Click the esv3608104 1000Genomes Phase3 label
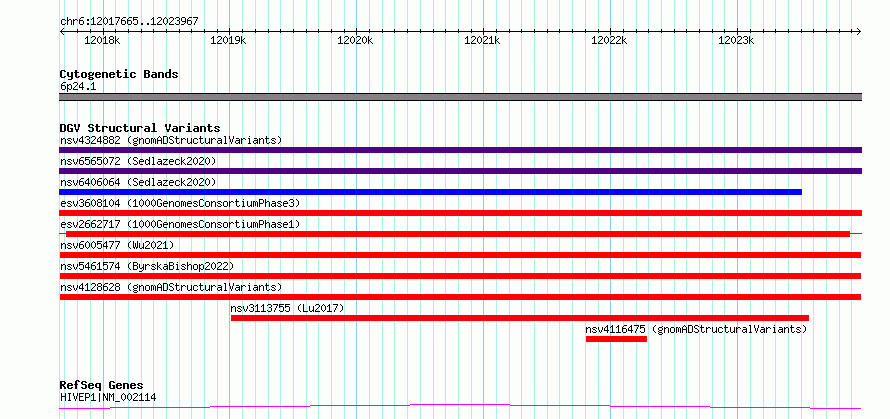The image size is (890, 419). tap(179, 203)
